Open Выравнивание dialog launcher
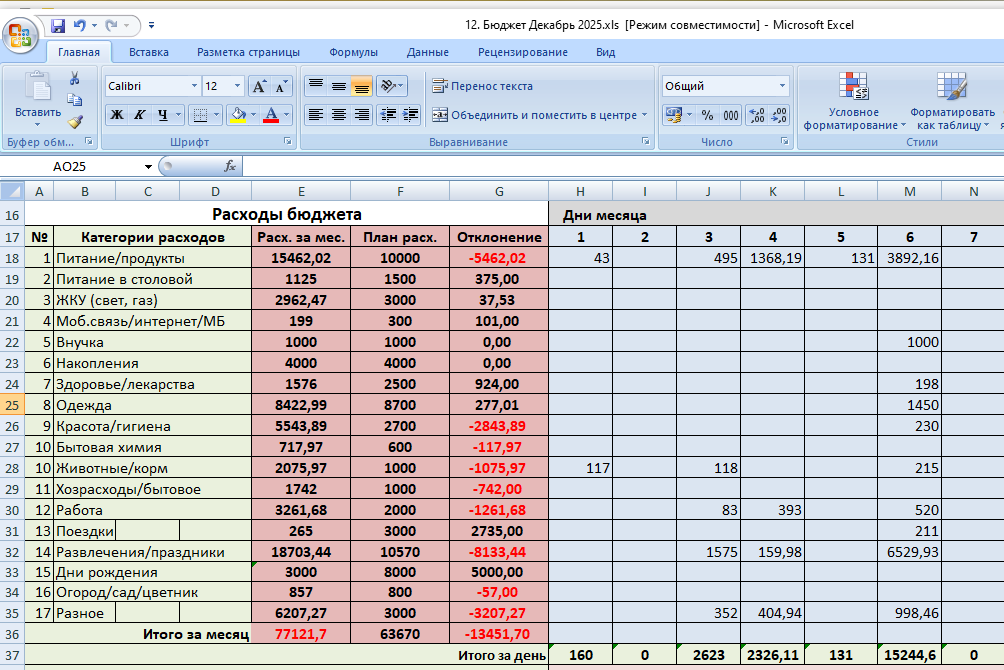Image resolution: width=1004 pixels, height=670 pixels. 645,141
